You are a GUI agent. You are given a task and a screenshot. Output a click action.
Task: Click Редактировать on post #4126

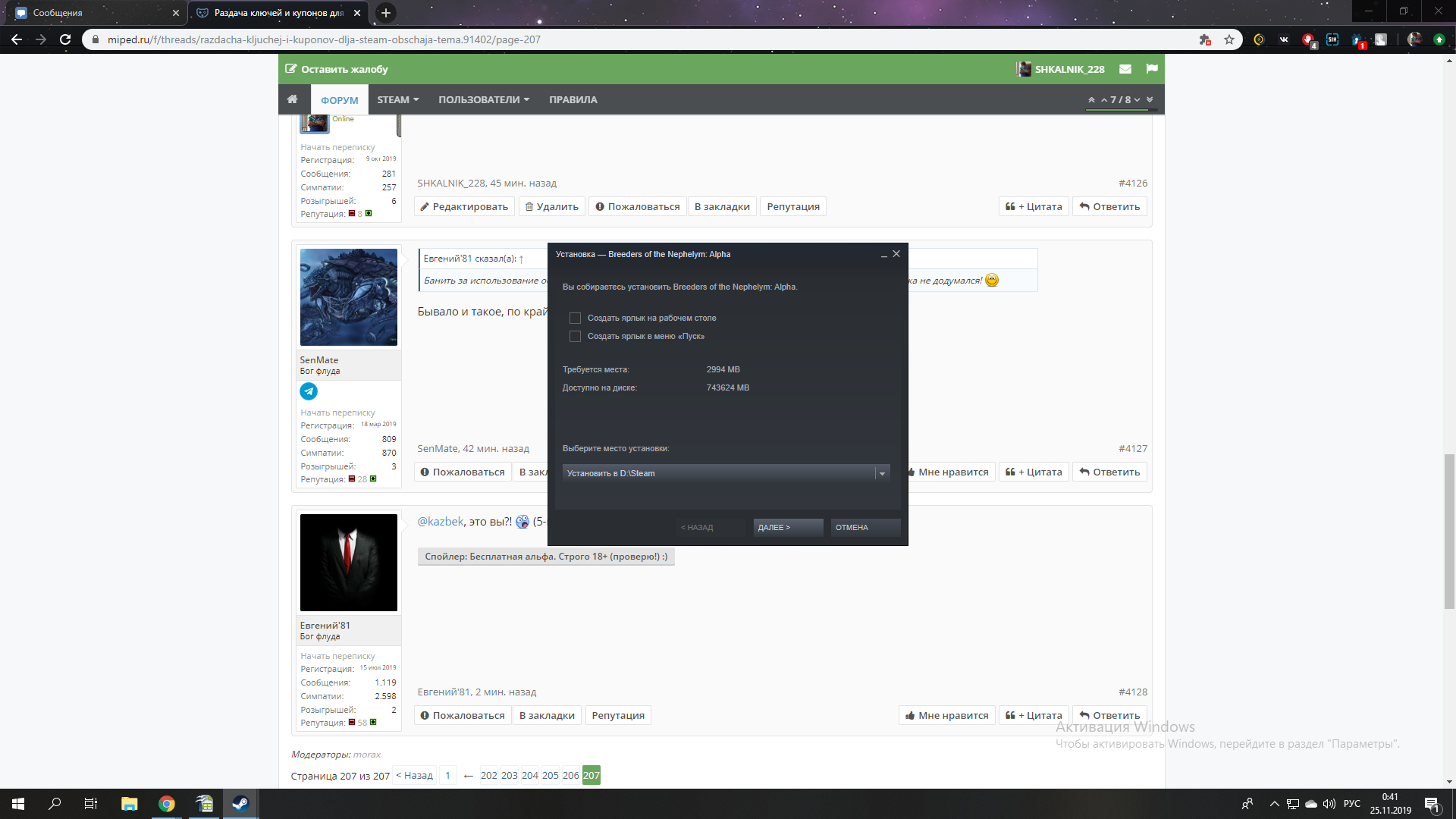coord(464,207)
